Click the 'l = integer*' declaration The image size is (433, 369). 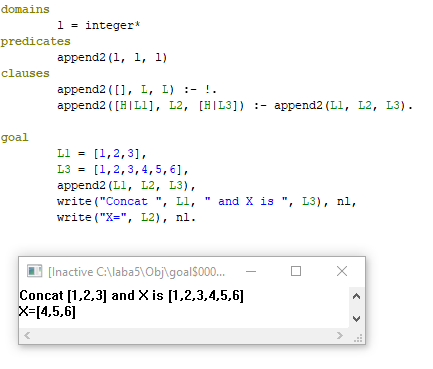coord(99,25)
